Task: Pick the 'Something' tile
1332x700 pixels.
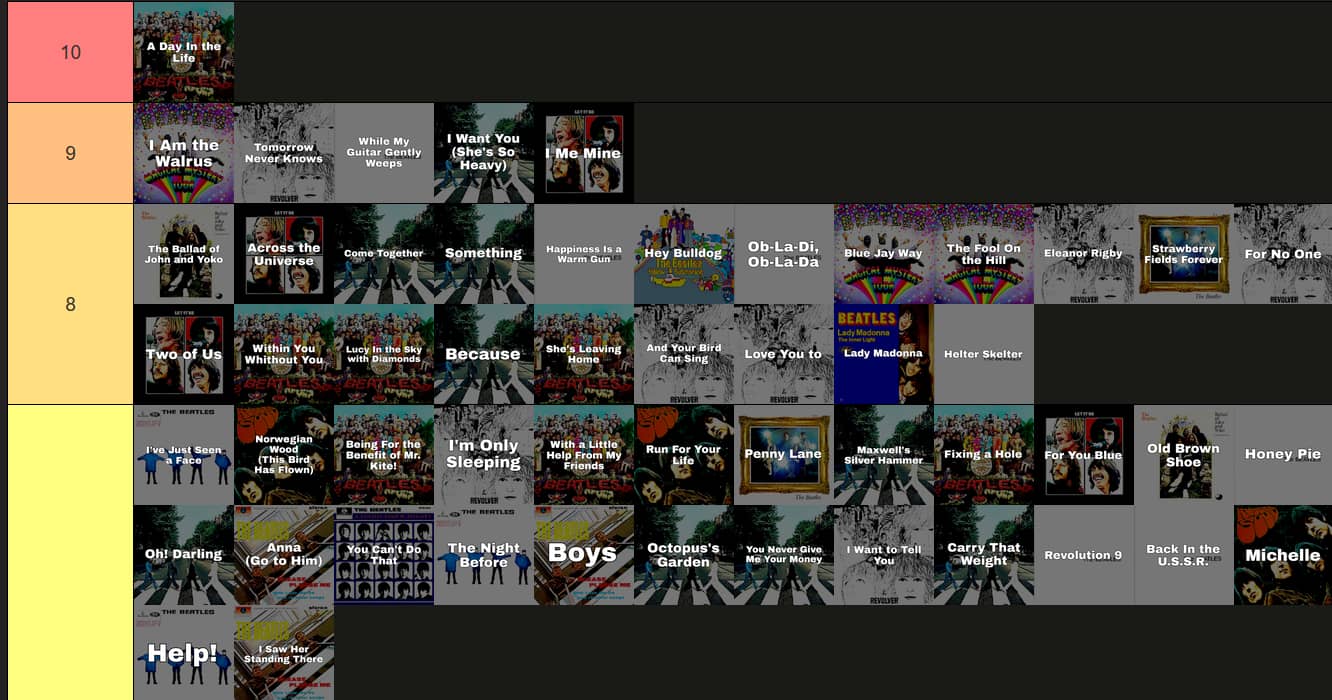Action: point(484,254)
